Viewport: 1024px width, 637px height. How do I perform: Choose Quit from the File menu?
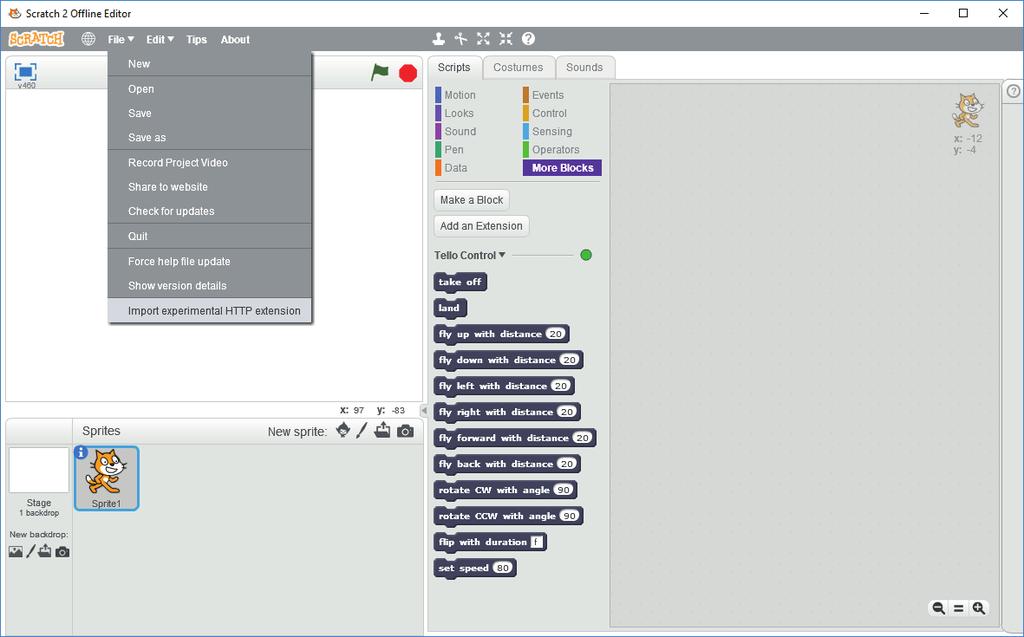coord(210,237)
